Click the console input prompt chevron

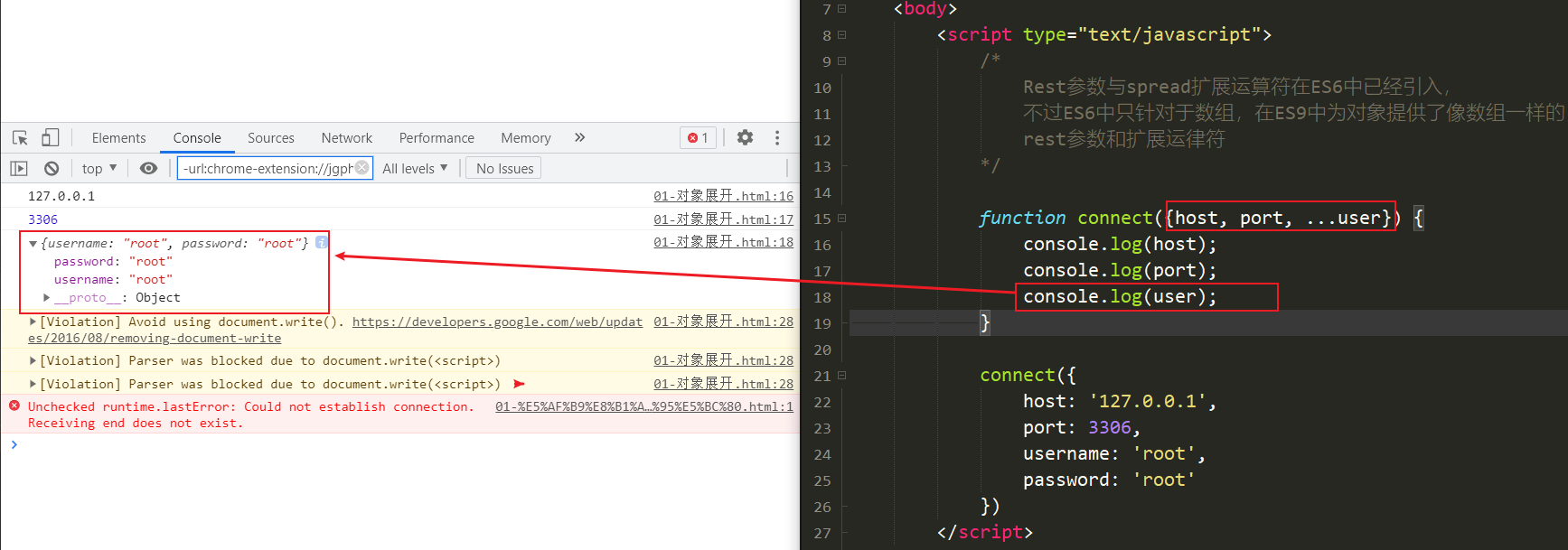[x=14, y=444]
